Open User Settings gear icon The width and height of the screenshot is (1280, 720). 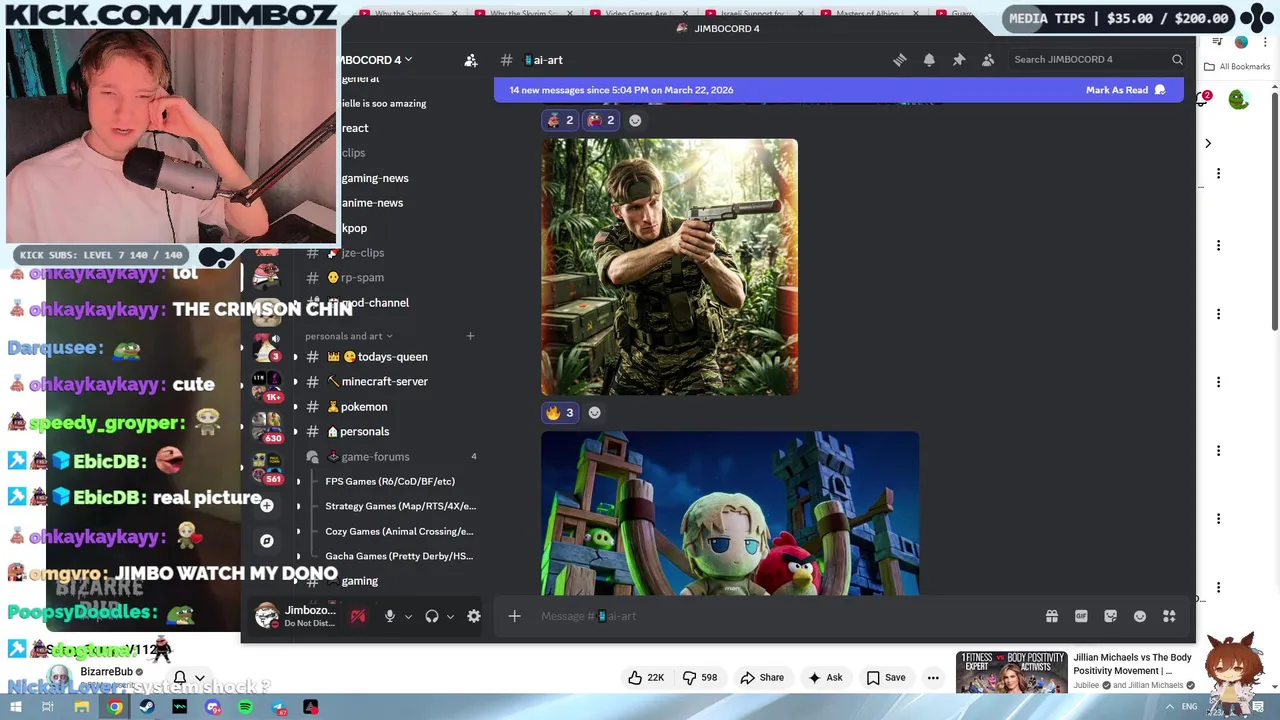(x=474, y=616)
